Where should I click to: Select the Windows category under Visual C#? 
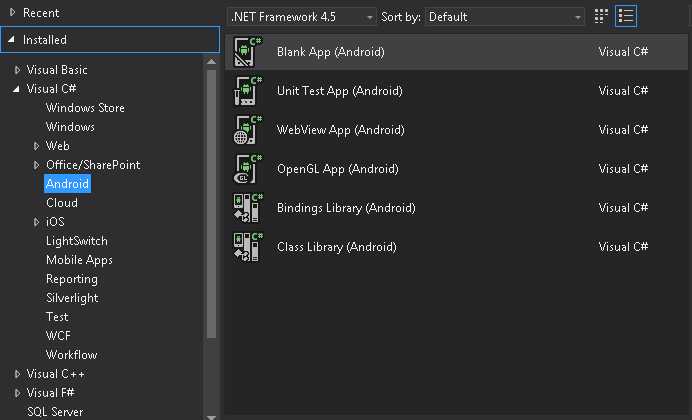70,127
